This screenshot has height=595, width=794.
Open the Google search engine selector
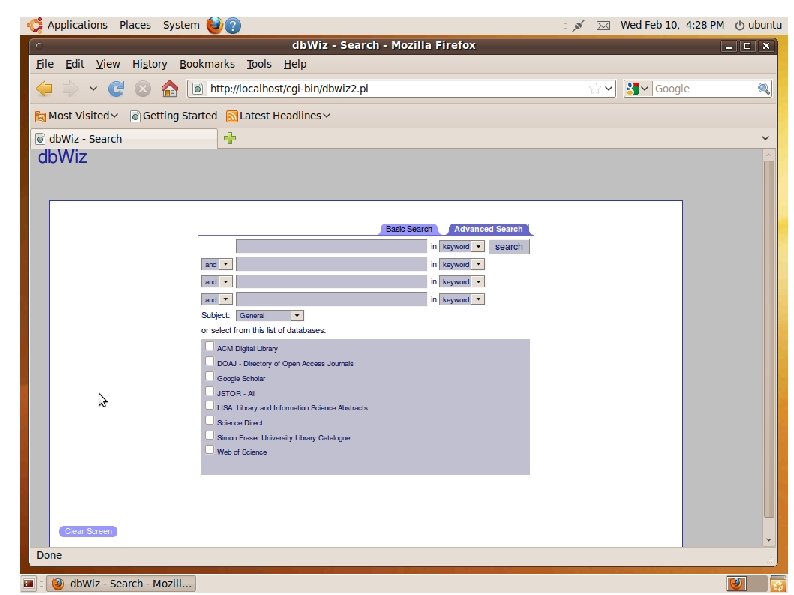coord(637,89)
